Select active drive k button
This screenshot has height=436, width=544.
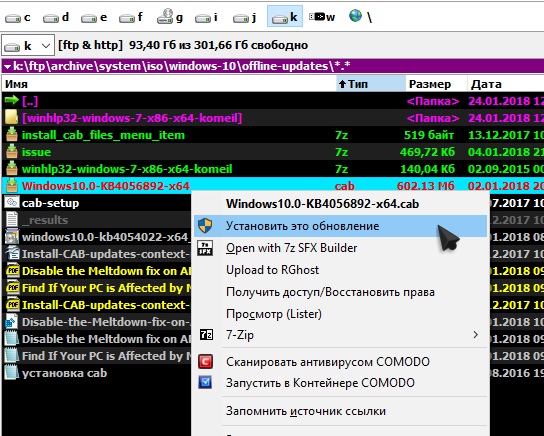[285, 16]
